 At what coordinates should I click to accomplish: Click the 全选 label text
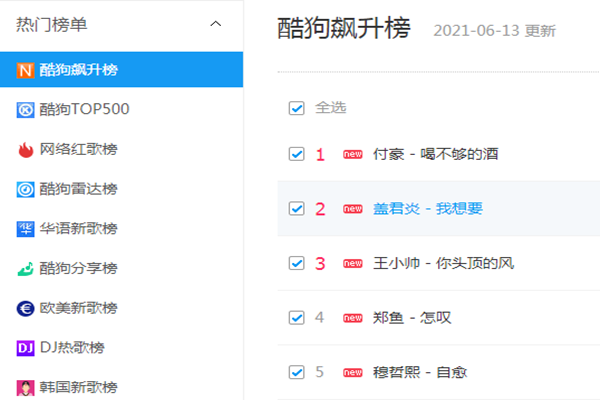331,108
